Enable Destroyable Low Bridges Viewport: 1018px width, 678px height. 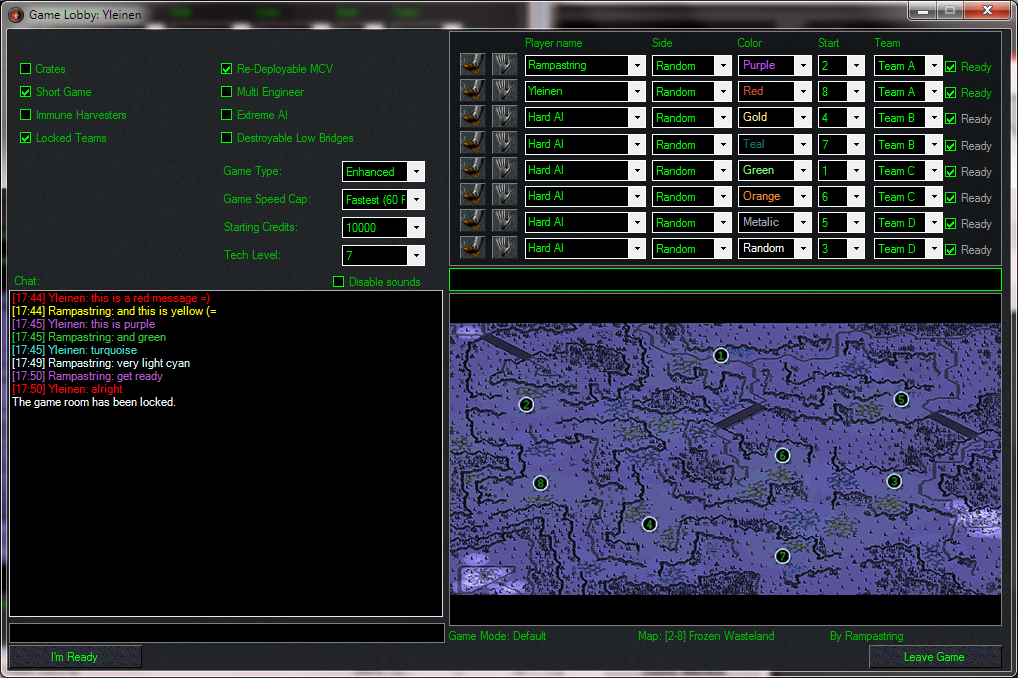227,138
